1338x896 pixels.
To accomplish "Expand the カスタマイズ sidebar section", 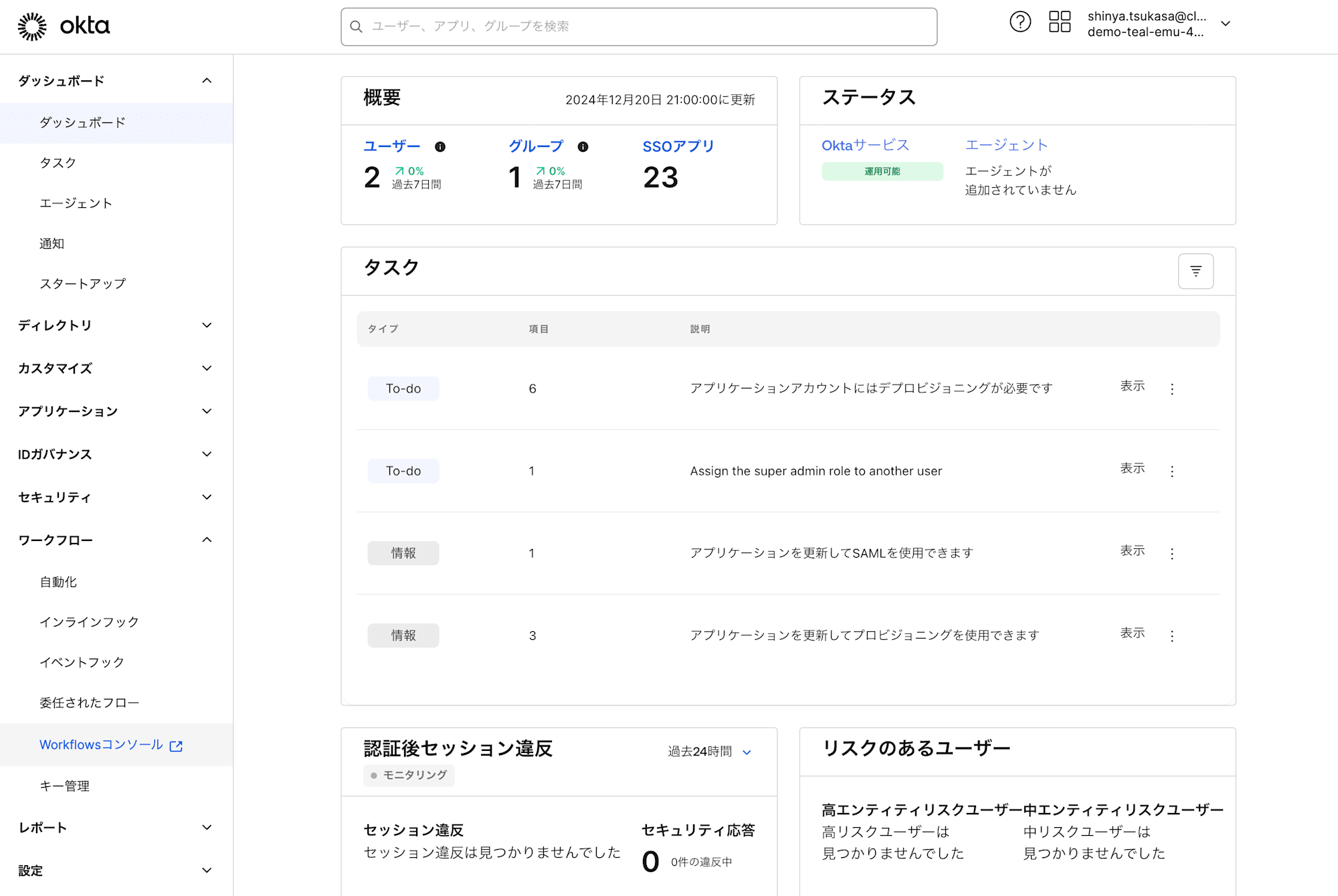I will (207, 368).
